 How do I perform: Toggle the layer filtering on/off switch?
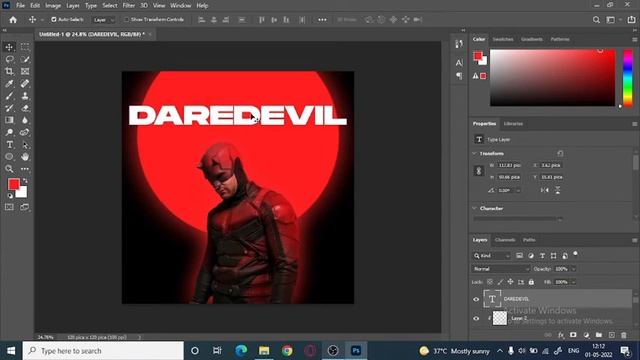pyautogui.click(x=576, y=254)
